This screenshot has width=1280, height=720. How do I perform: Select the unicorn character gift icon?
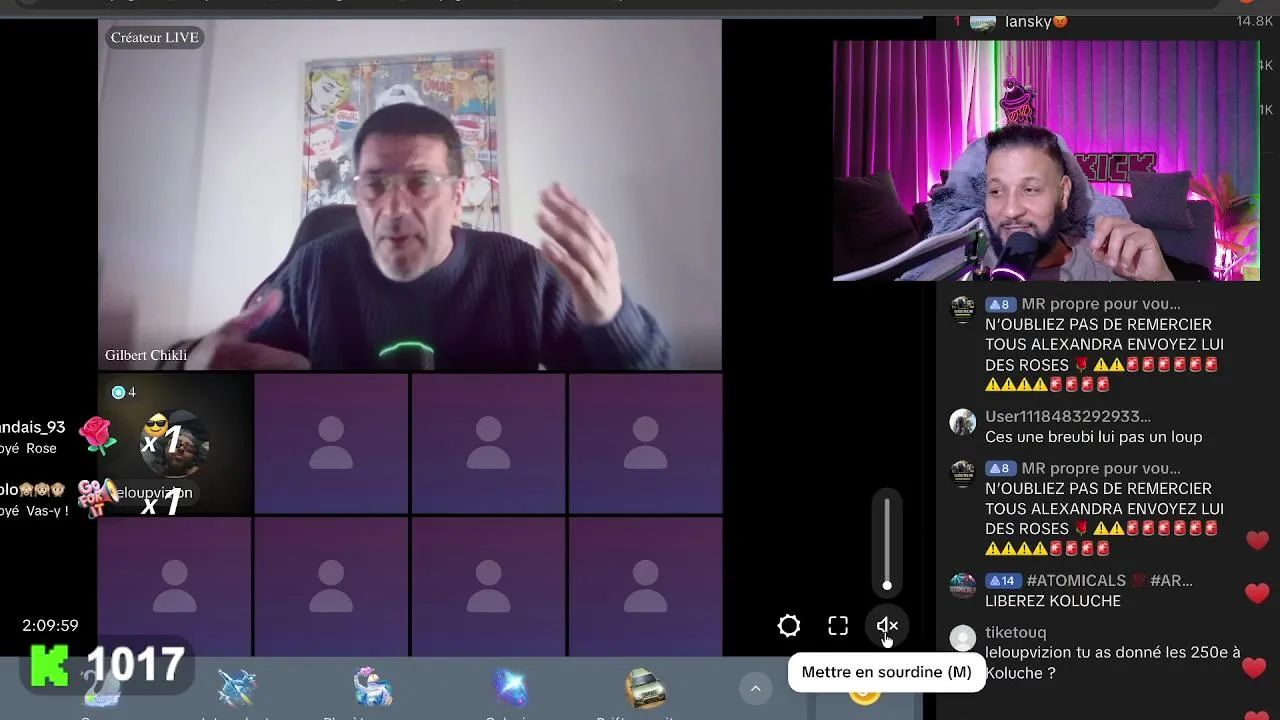(x=373, y=688)
